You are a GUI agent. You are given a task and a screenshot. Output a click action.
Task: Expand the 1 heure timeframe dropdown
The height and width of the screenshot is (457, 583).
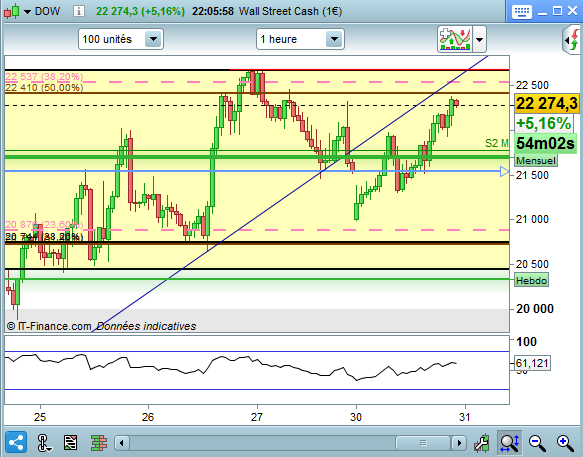pos(334,39)
